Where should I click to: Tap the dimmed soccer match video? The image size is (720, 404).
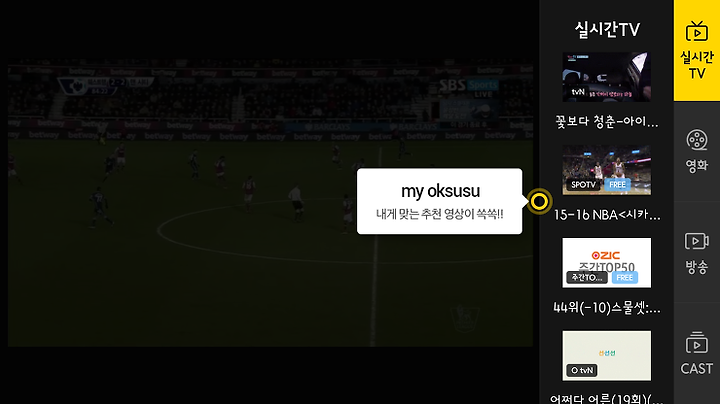click(270, 202)
